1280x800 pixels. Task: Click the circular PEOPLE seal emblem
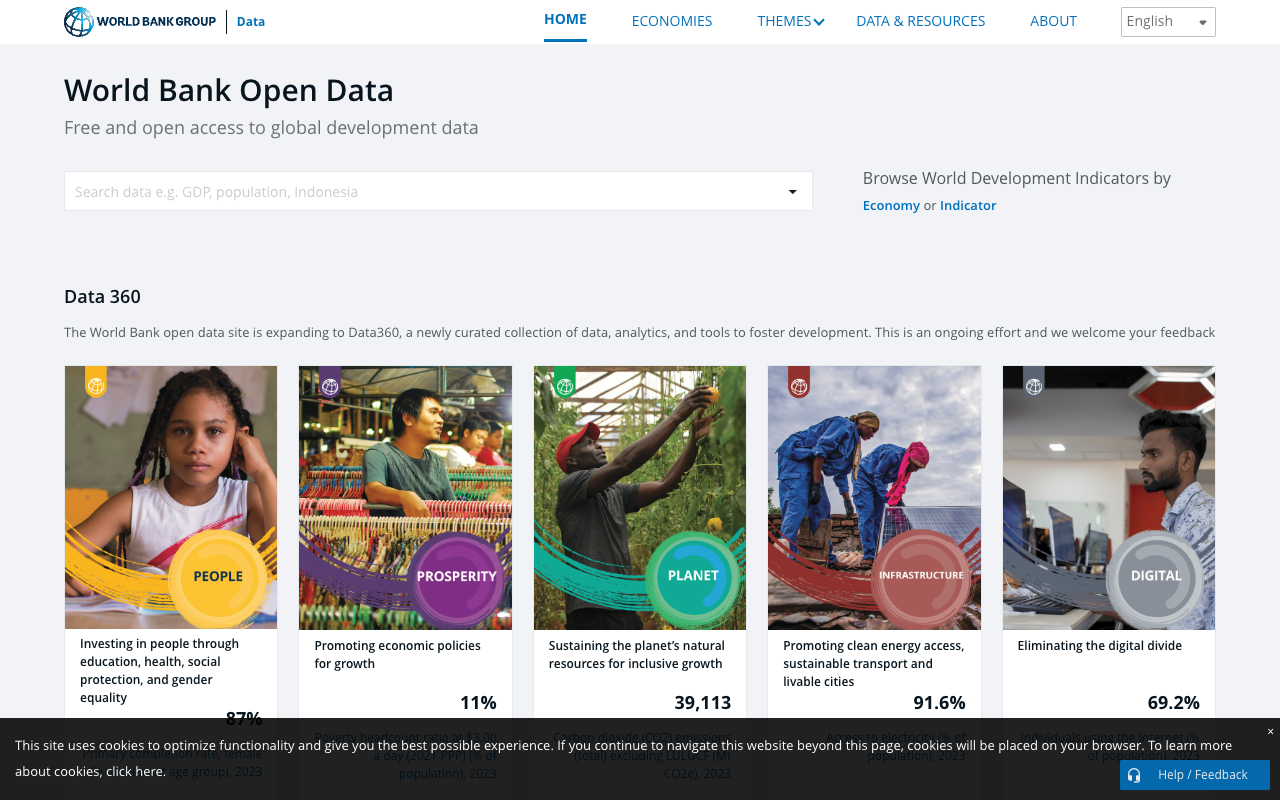pyautogui.click(x=218, y=575)
